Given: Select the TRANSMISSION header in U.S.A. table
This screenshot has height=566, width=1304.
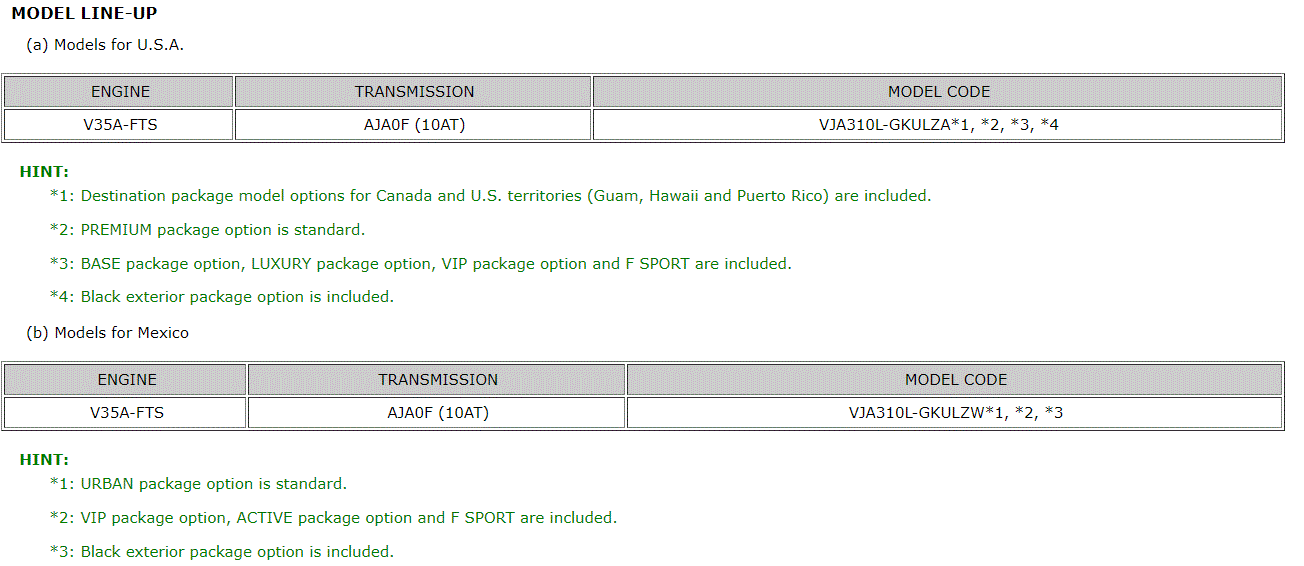Looking at the screenshot, I should (414, 92).
